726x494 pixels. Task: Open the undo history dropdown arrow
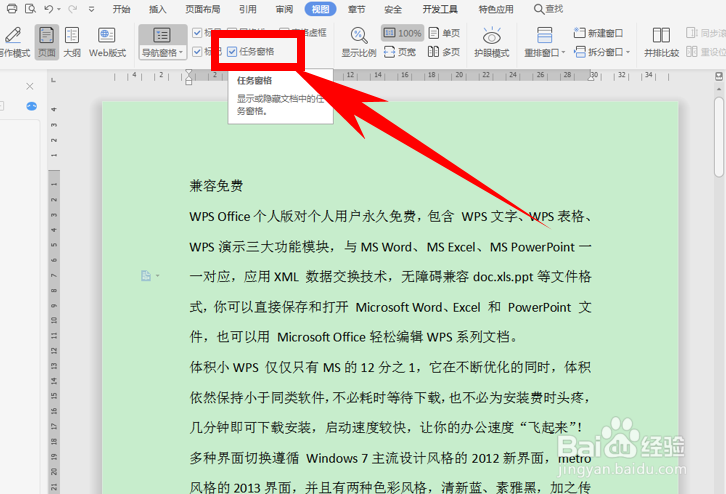(x=59, y=9)
